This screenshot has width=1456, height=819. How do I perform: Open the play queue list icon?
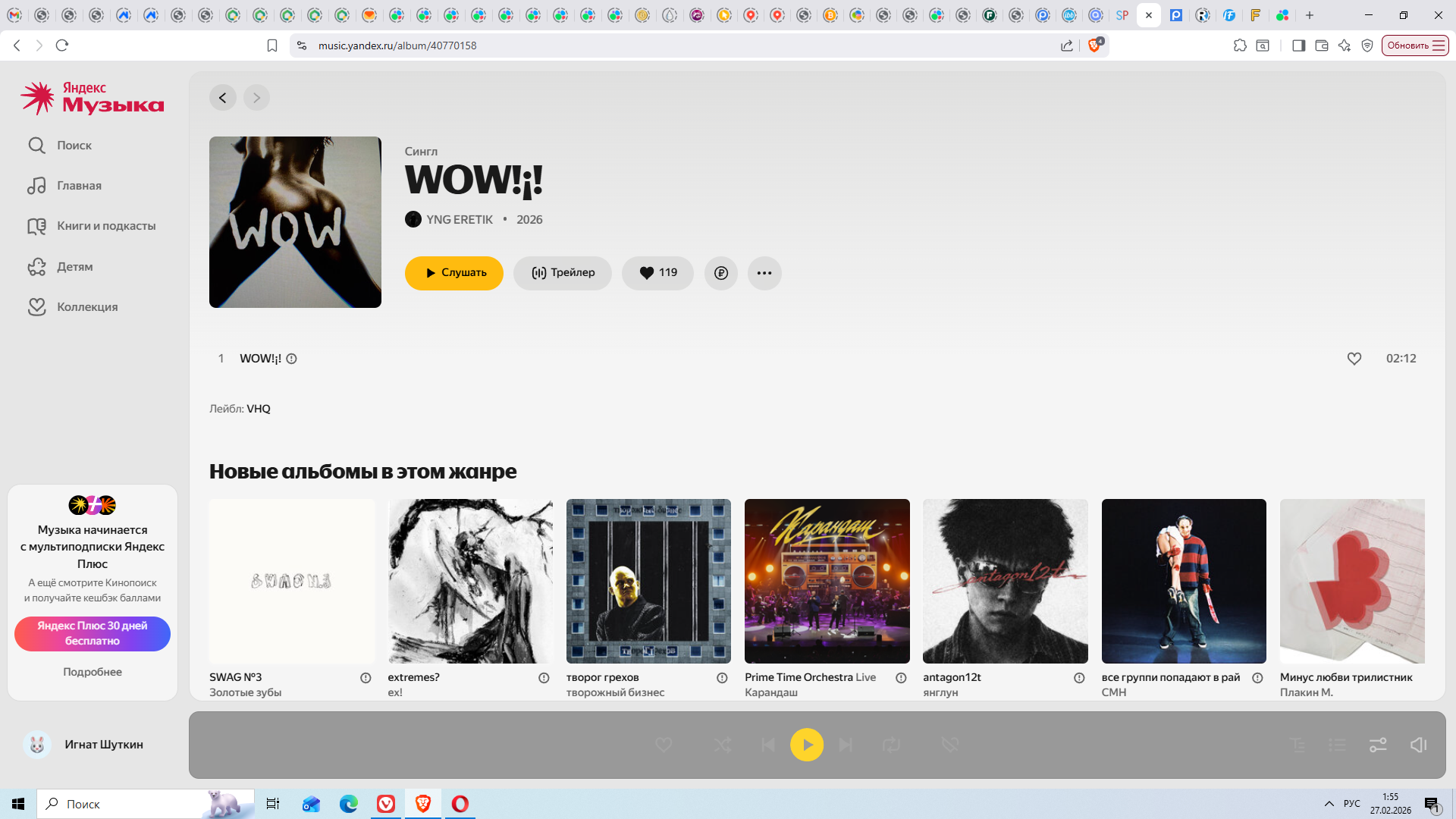click(1337, 745)
